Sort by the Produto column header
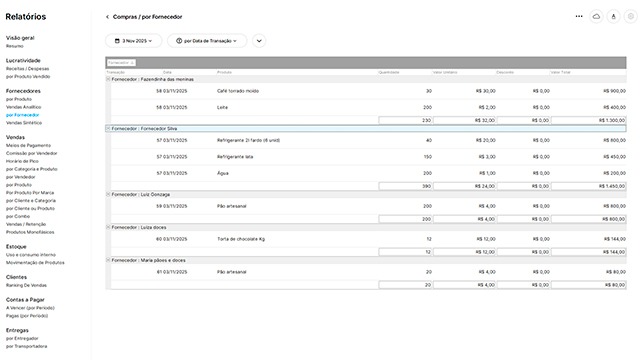 coord(224,72)
